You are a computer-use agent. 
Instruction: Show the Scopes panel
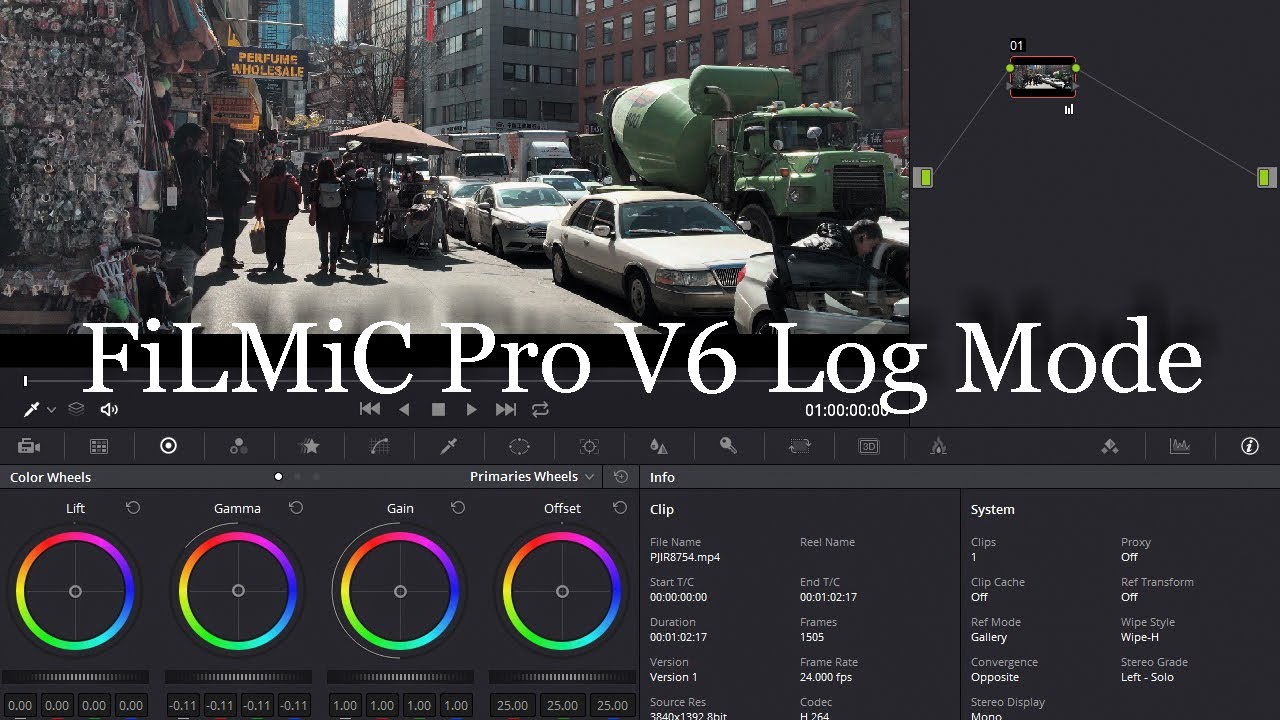(x=1180, y=446)
